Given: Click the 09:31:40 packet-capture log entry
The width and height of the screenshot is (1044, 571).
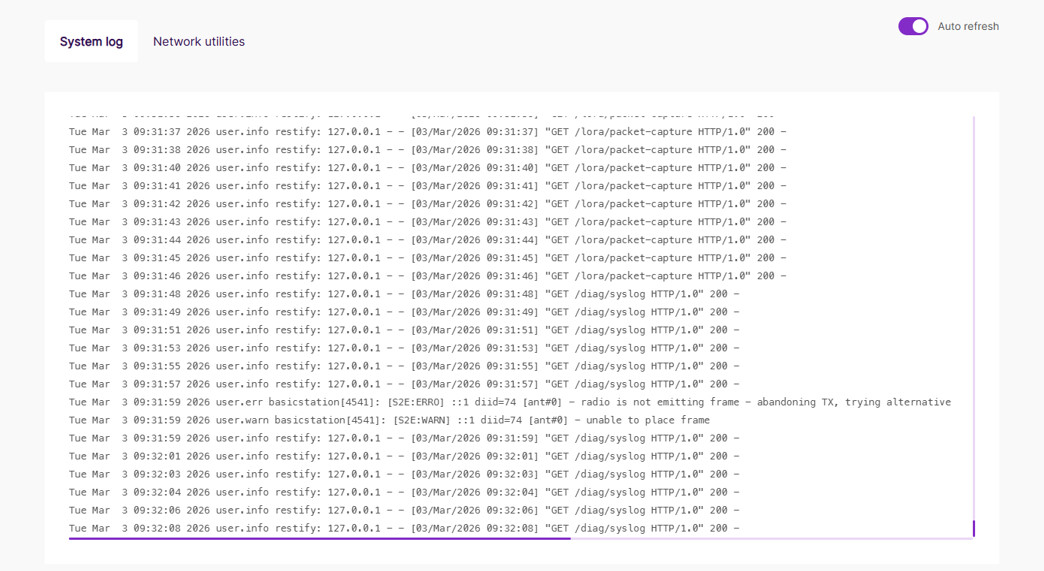Looking at the screenshot, I should [427, 168].
